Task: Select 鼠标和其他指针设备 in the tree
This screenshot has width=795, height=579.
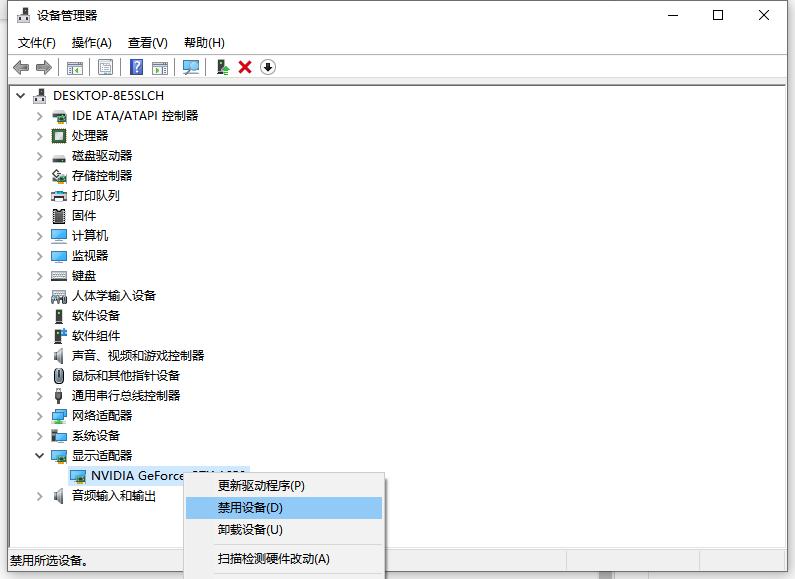Action: tap(125, 376)
